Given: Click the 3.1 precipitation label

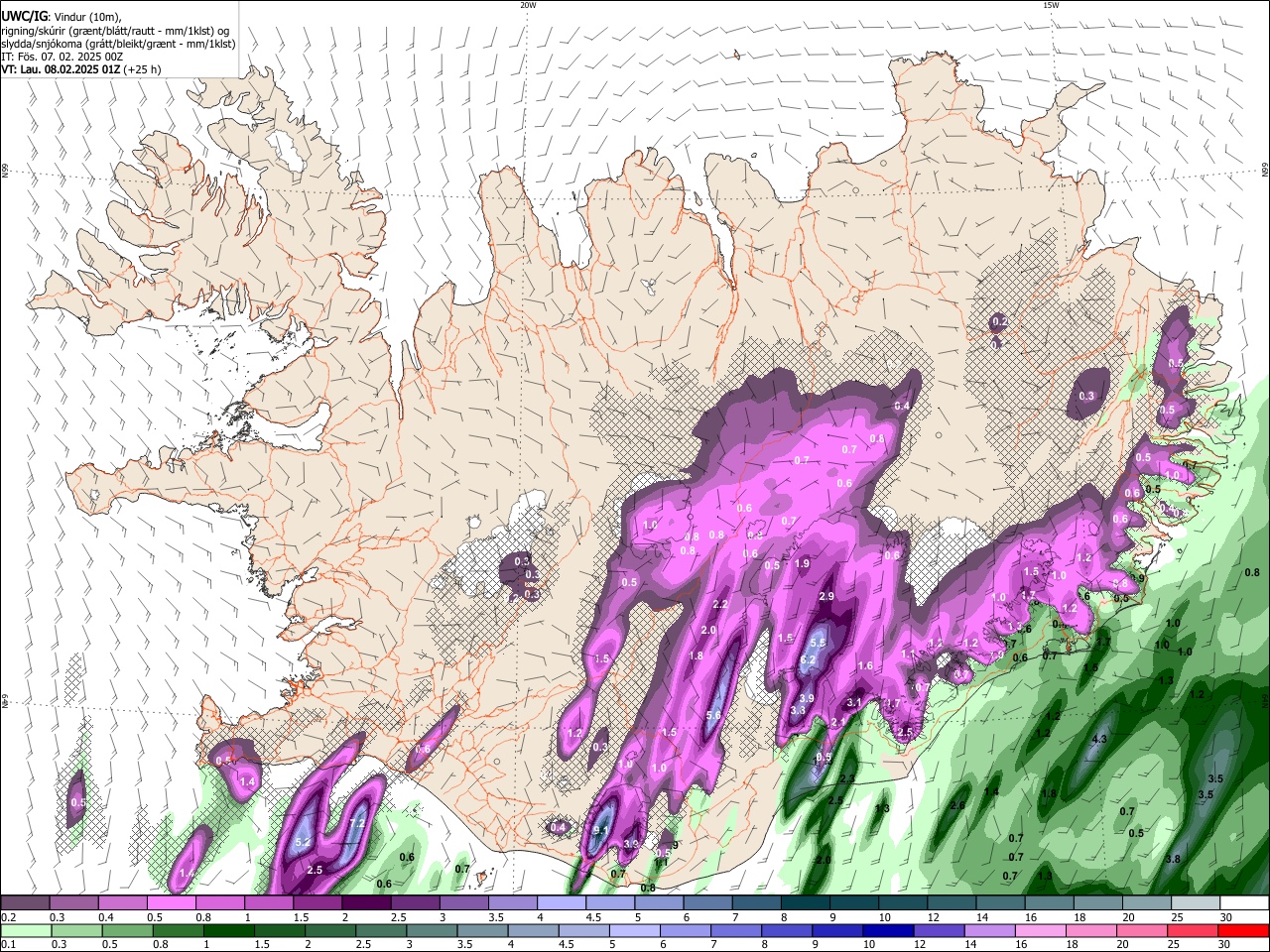Looking at the screenshot, I should point(854,703).
